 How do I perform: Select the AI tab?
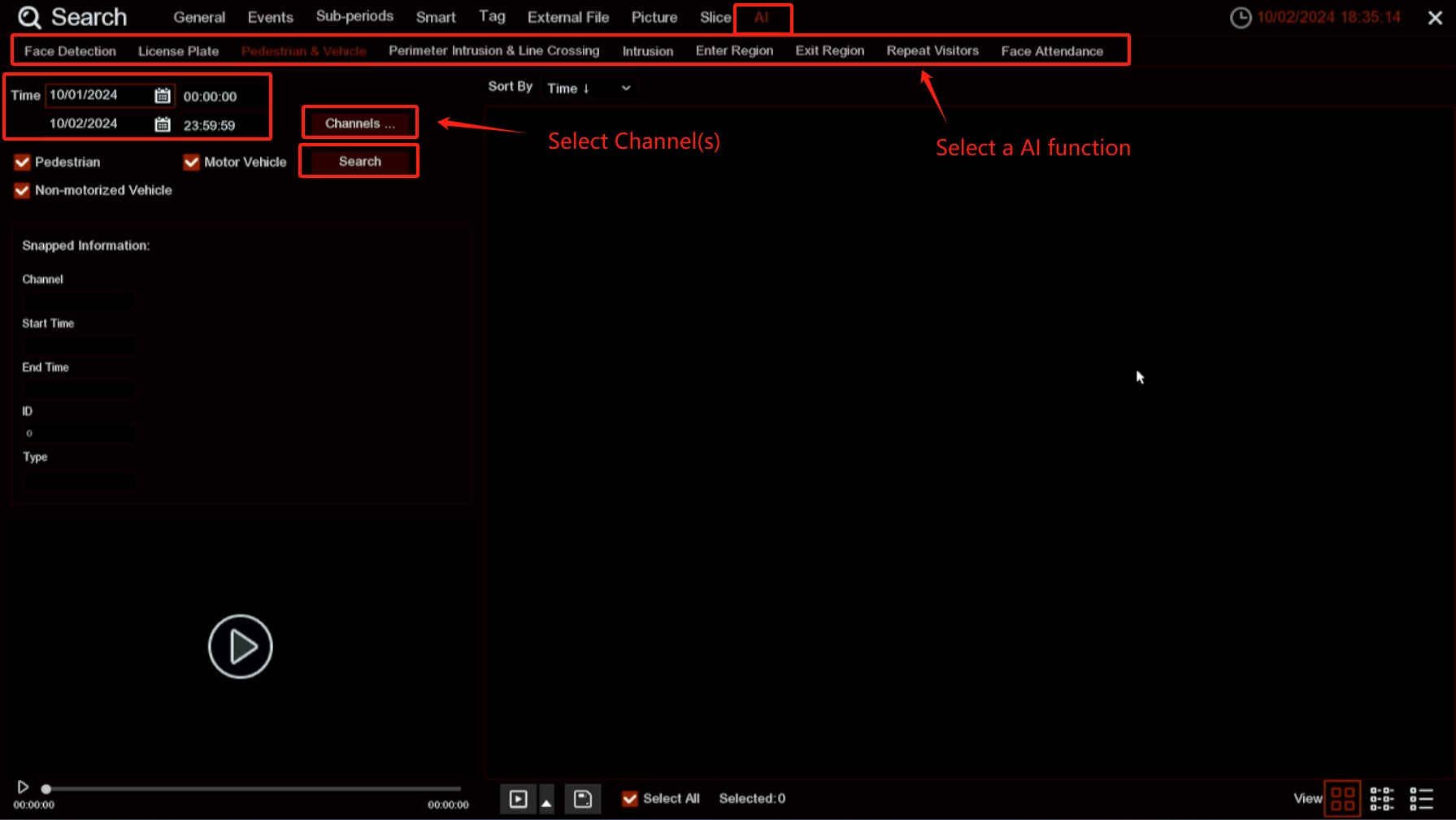point(762,18)
